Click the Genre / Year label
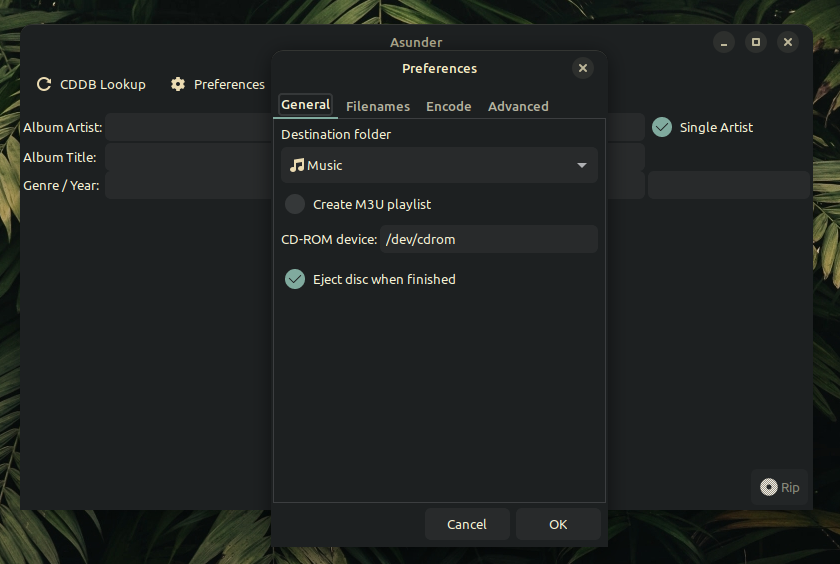 point(61,185)
